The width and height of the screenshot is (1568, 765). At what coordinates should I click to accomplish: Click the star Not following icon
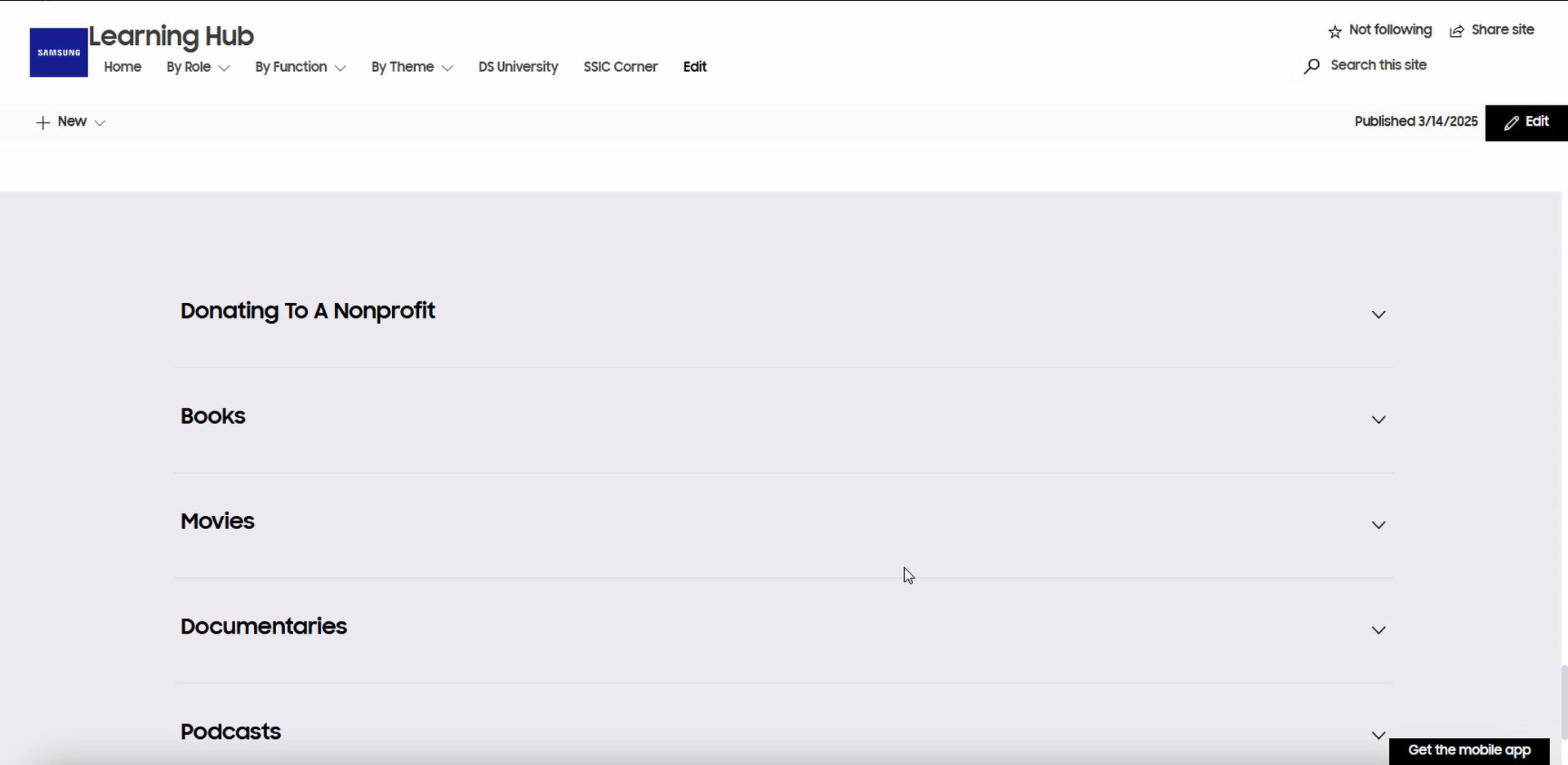tap(1334, 32)
